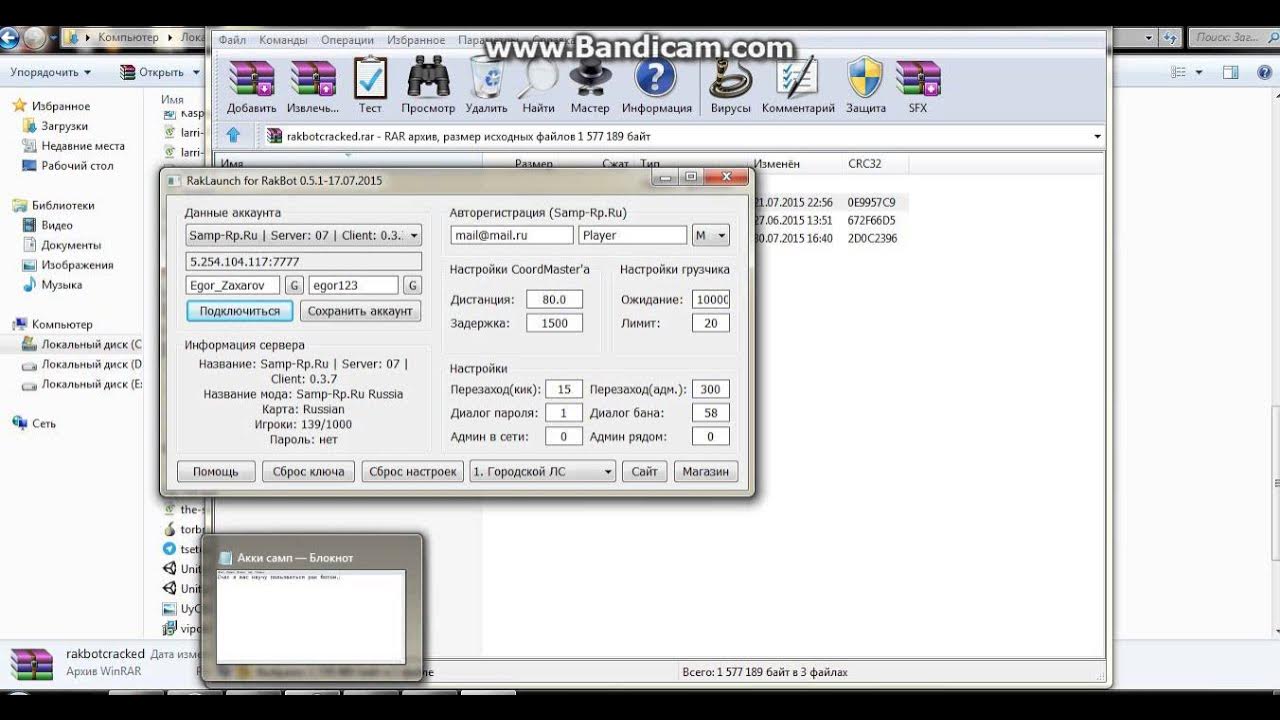Viewport: 1280px width, 720px height.
Task: Click Дистанция field with value 80.0
Action: (554, 299)
